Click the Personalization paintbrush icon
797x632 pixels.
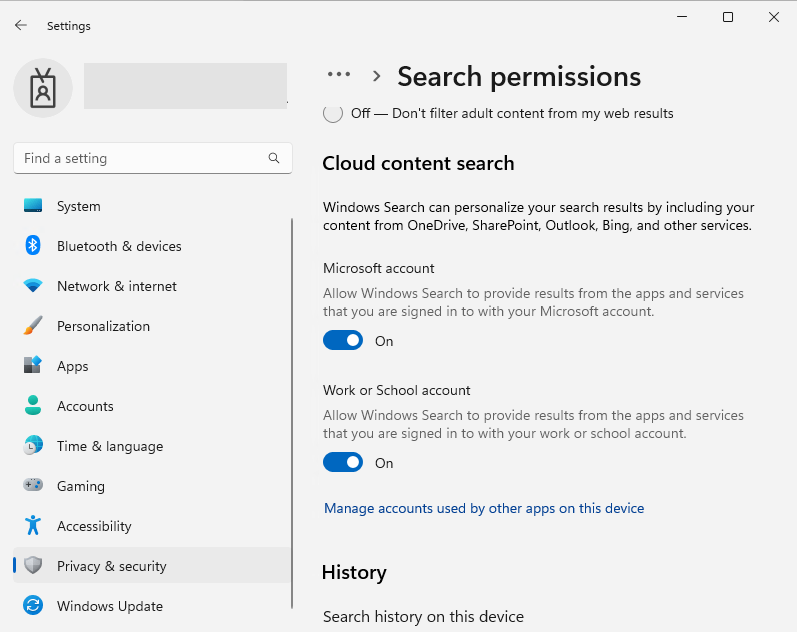33,325
